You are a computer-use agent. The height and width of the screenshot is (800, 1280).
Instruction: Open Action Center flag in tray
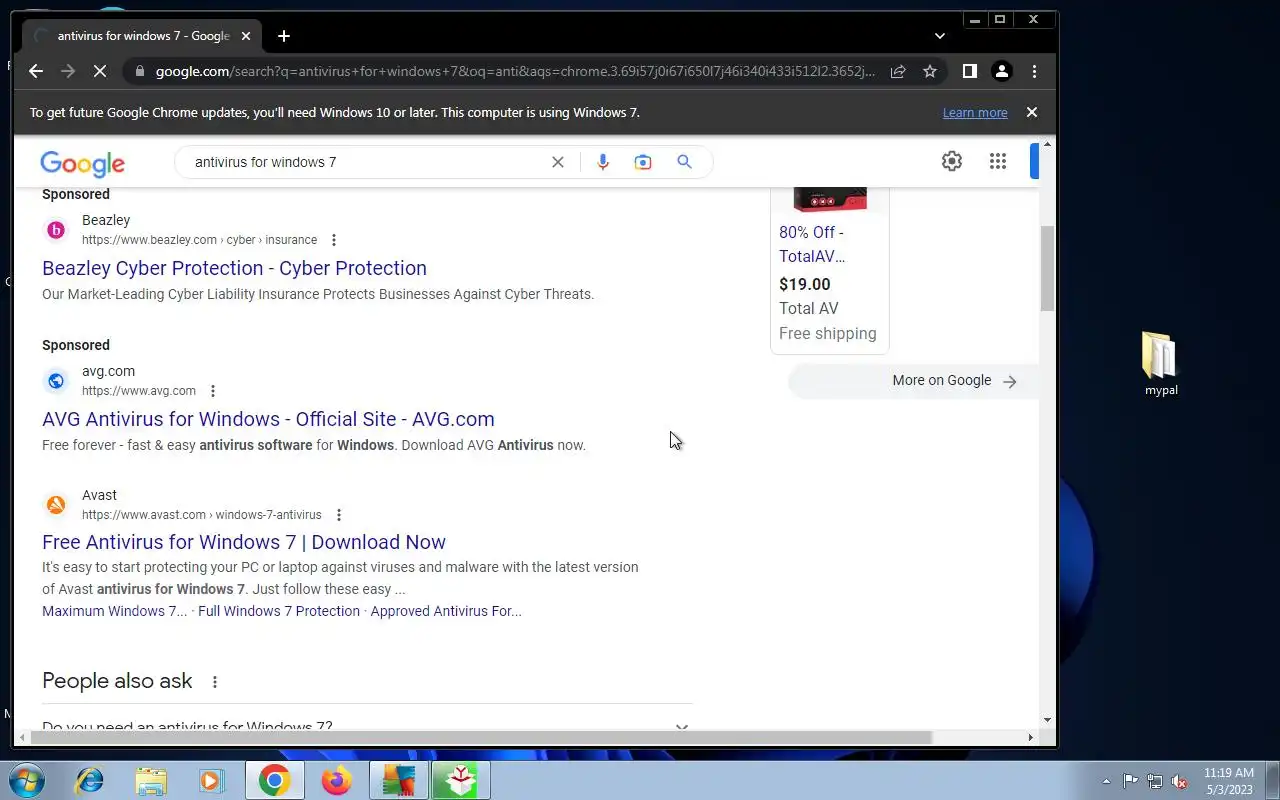pyautogui.click(x=1130, y=781)
